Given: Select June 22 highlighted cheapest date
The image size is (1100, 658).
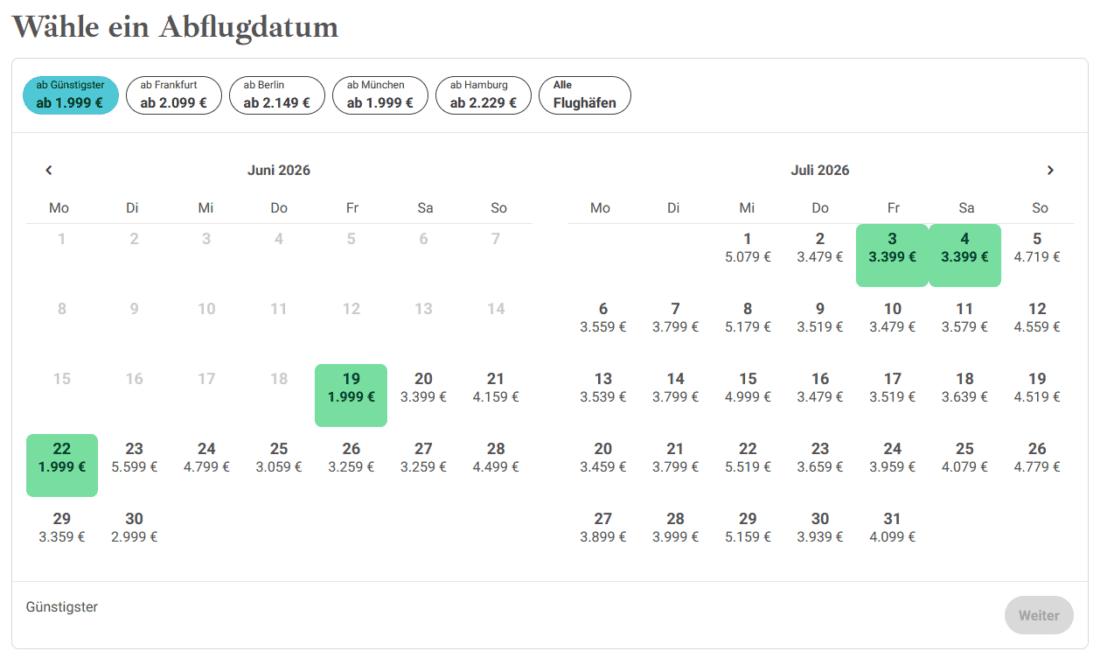Looking at the screenshot, I should point(62,465).
